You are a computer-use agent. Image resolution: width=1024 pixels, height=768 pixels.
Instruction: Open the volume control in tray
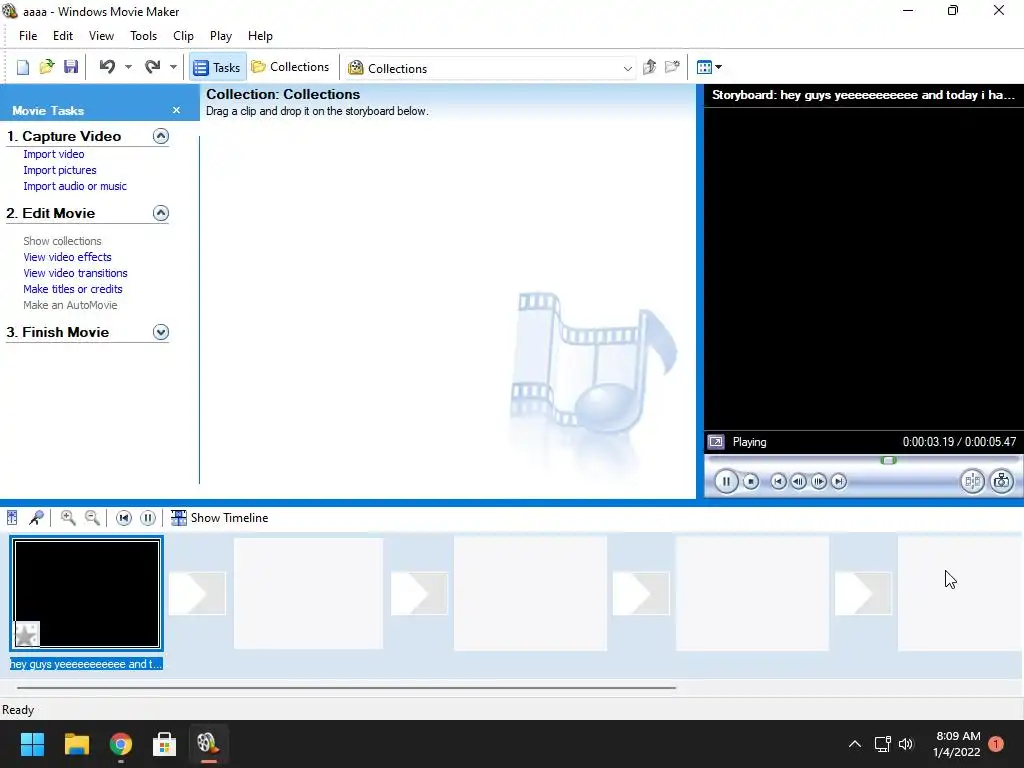[906, 744]
